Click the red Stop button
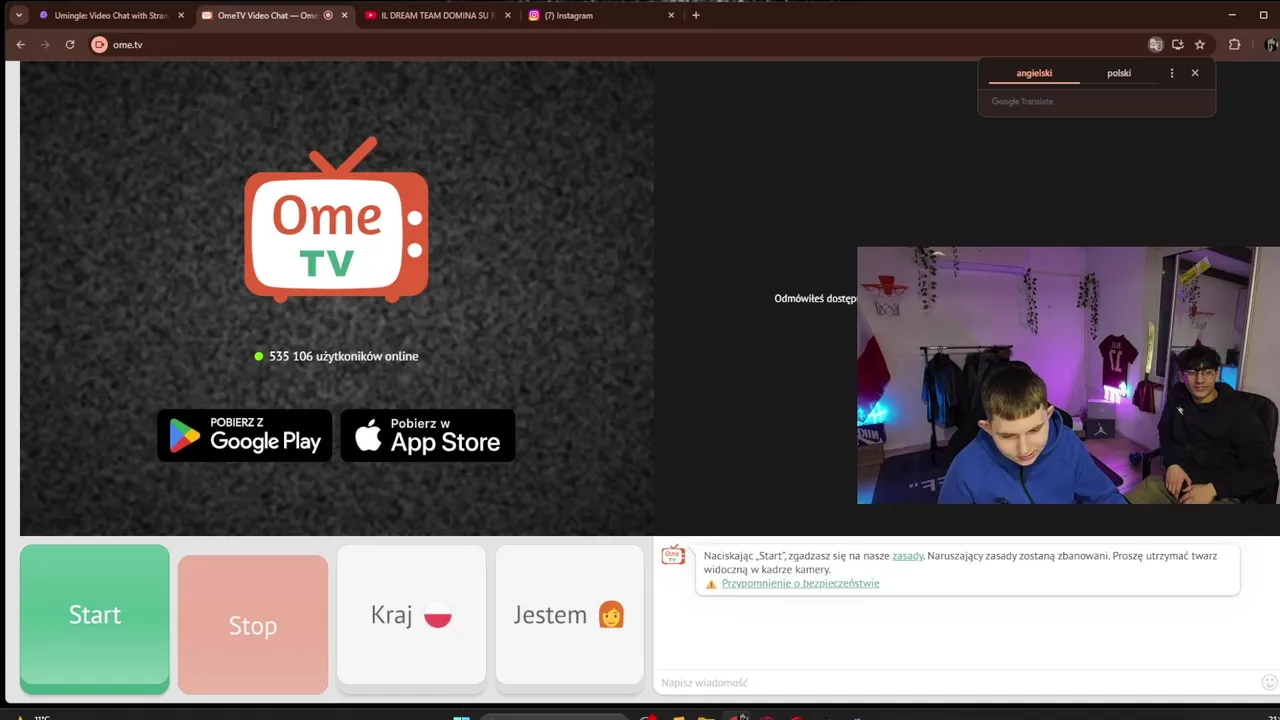The height and width of the screenshot is (720, 1280). tap(253, 625)
